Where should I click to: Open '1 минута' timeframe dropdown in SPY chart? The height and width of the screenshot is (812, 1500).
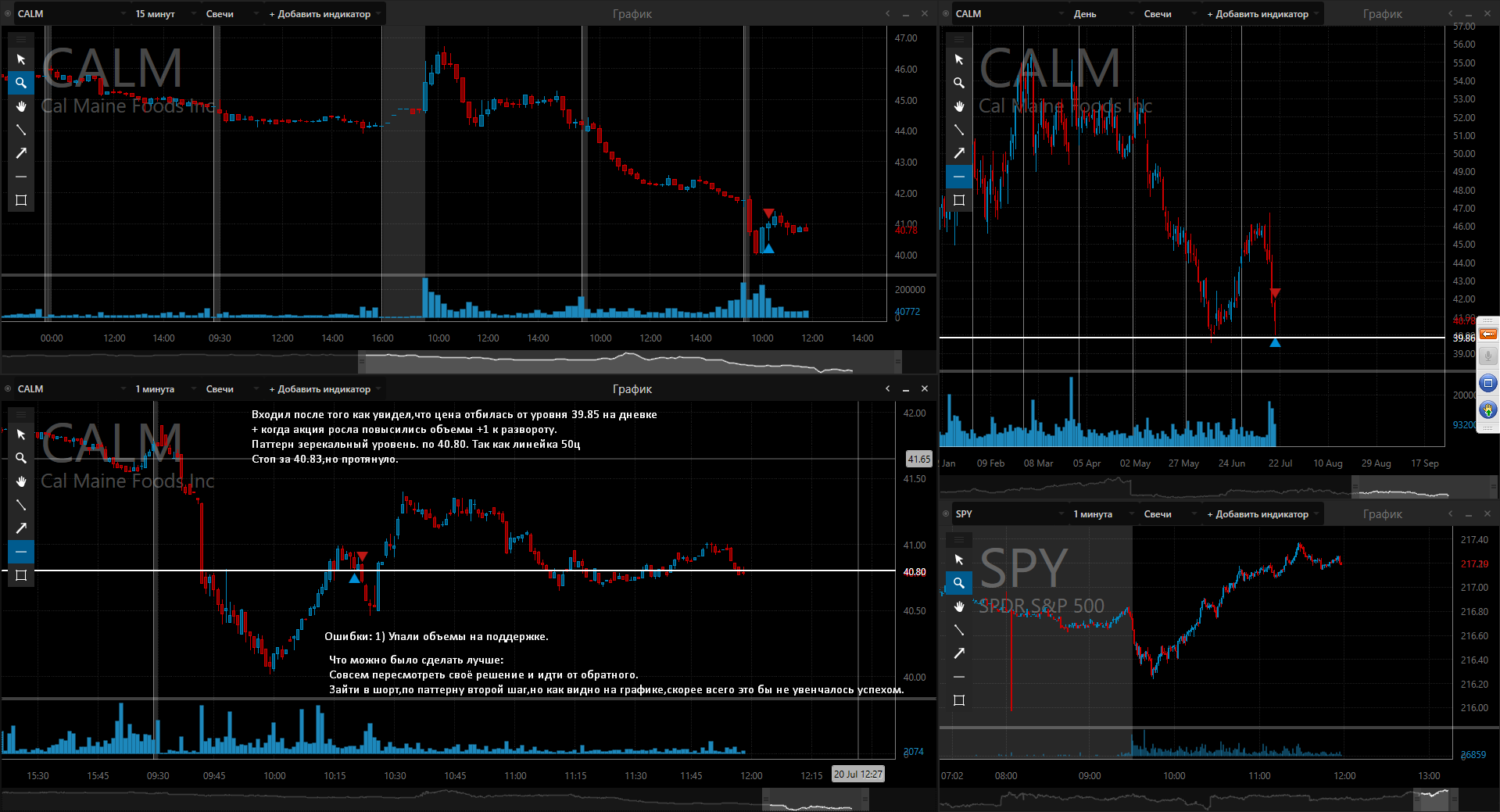(1103, 513)
